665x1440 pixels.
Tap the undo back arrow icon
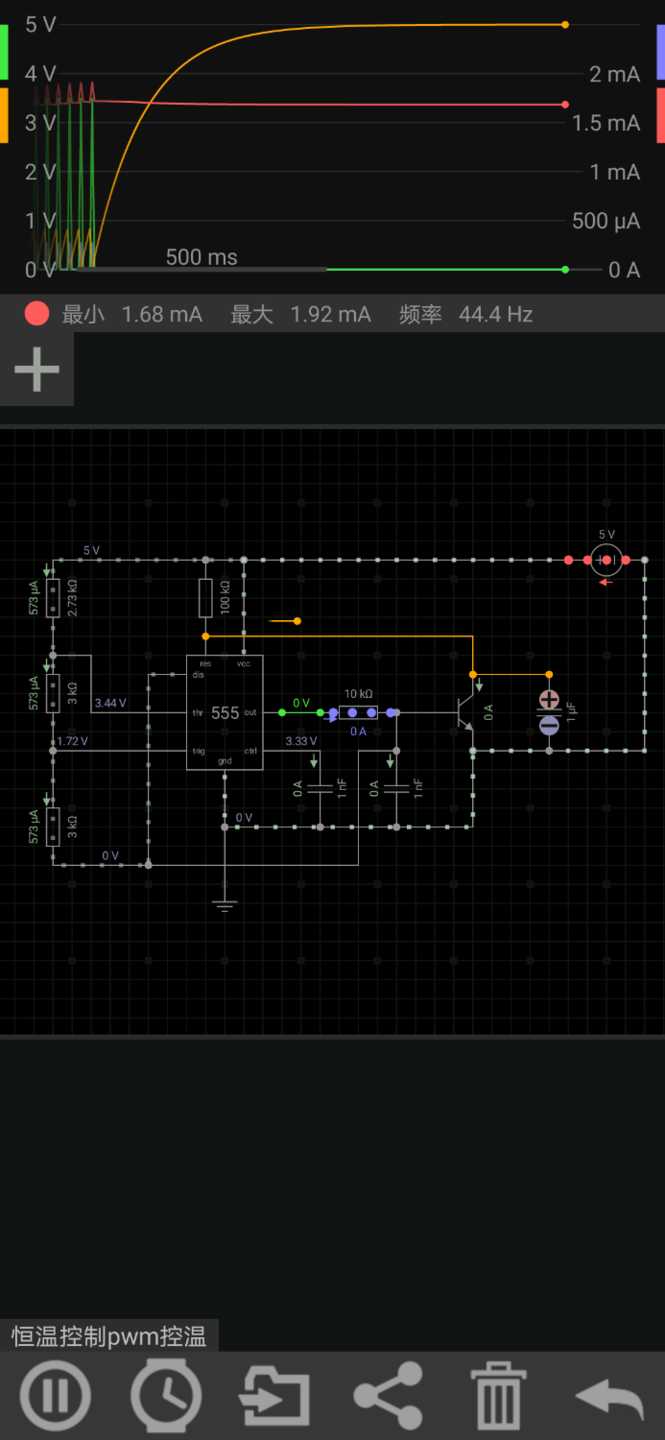pos(609,1395)
